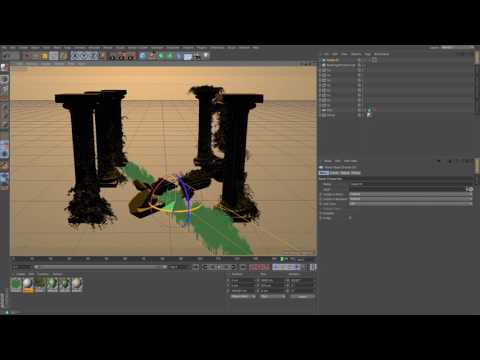Click Apply button in Coordinates panel

tap(302, 296)
